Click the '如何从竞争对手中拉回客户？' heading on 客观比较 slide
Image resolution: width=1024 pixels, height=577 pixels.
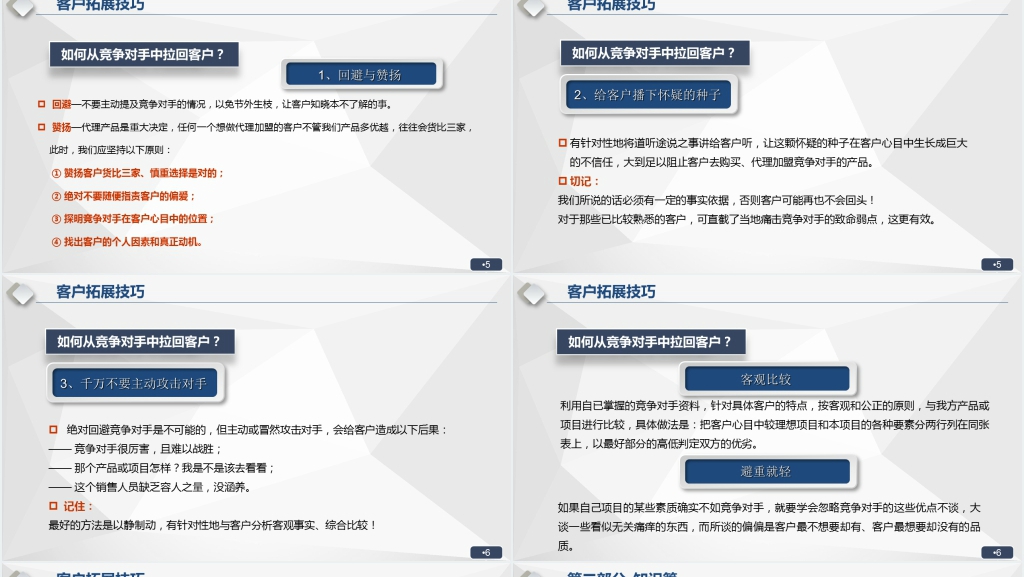(x=650, y=341)
